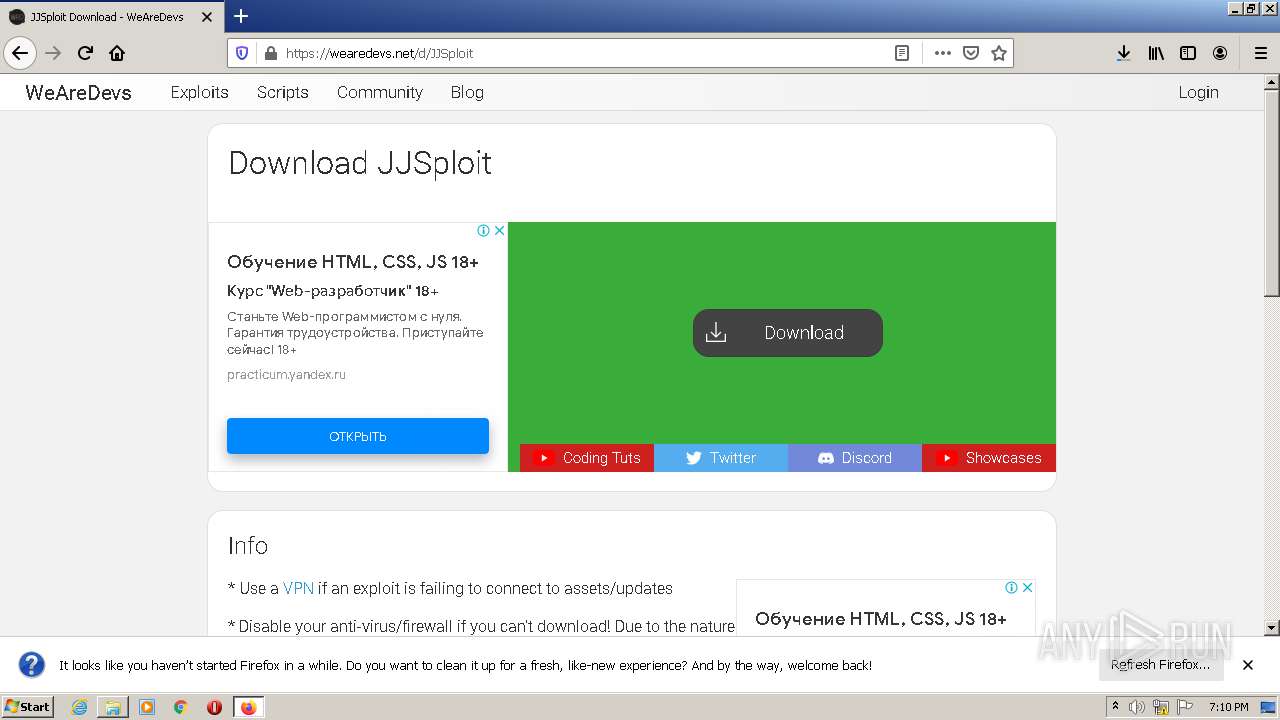Image resolution: width=1280 pixels, height=720 pixels.
Task: Launch Chrome from the taskbar
Action: coord(181,707)
